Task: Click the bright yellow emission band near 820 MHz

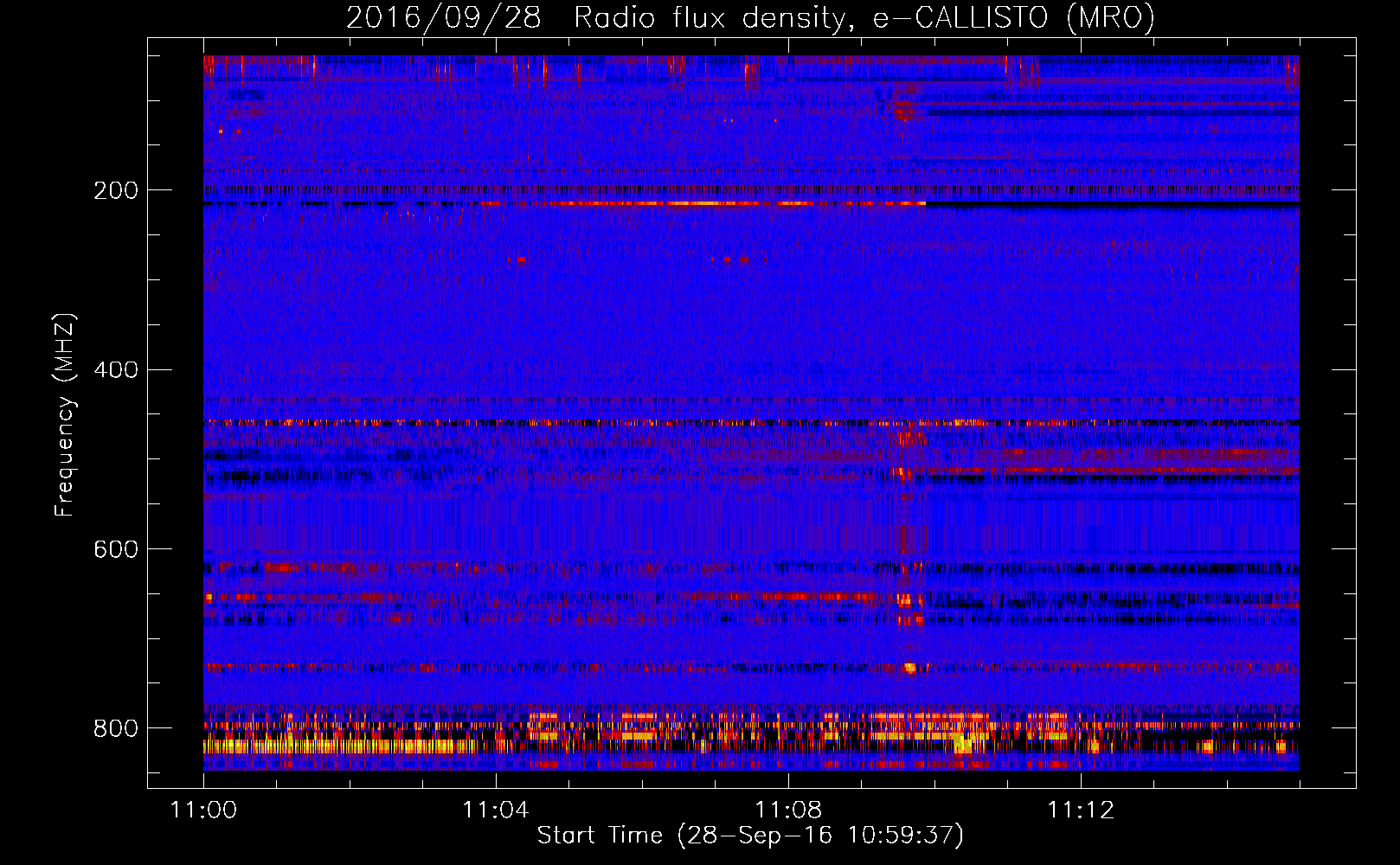Action: pyautogui.click(x=339, y=746)
